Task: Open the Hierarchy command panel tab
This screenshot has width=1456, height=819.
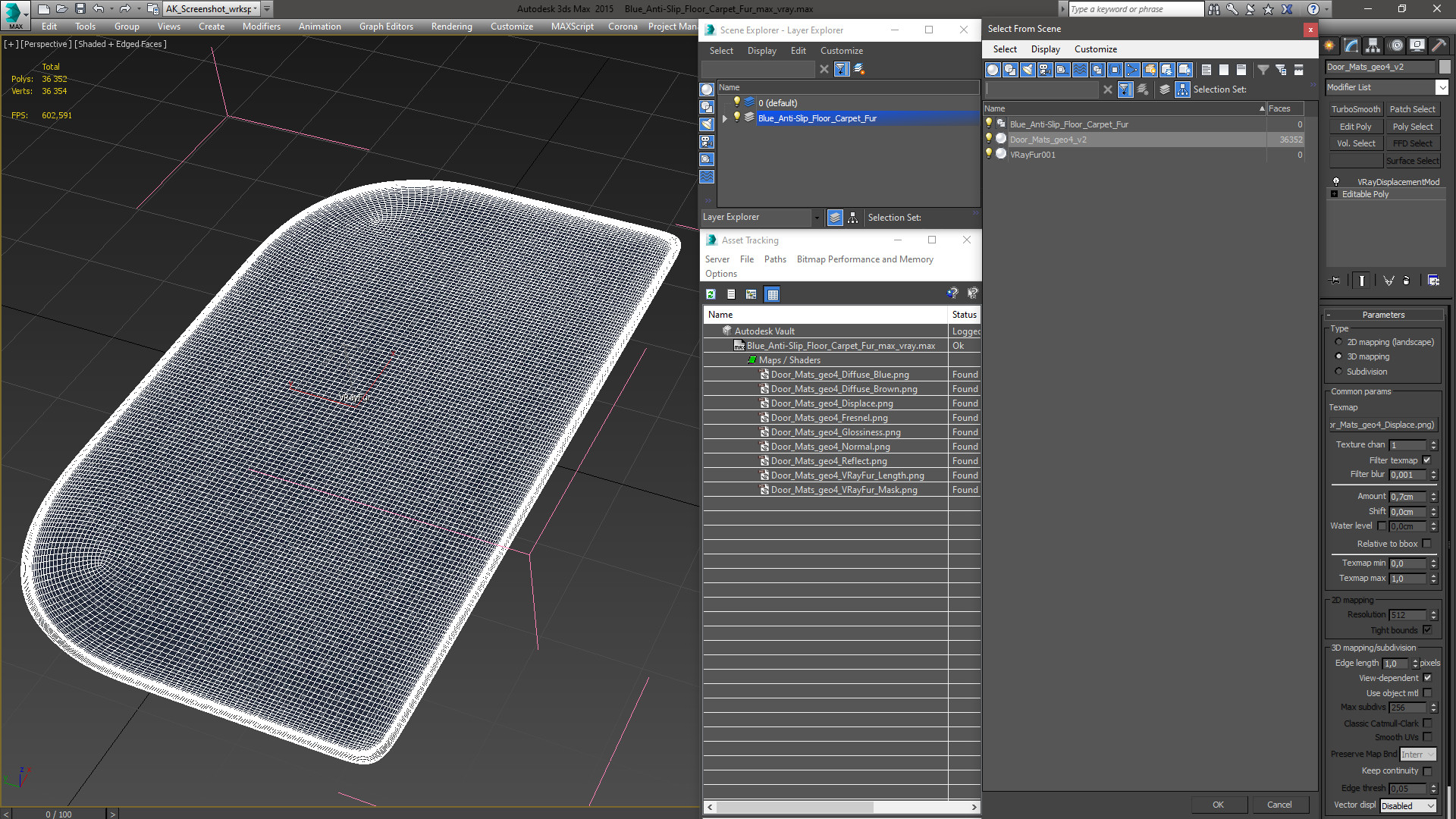Action: [1373, 45]
